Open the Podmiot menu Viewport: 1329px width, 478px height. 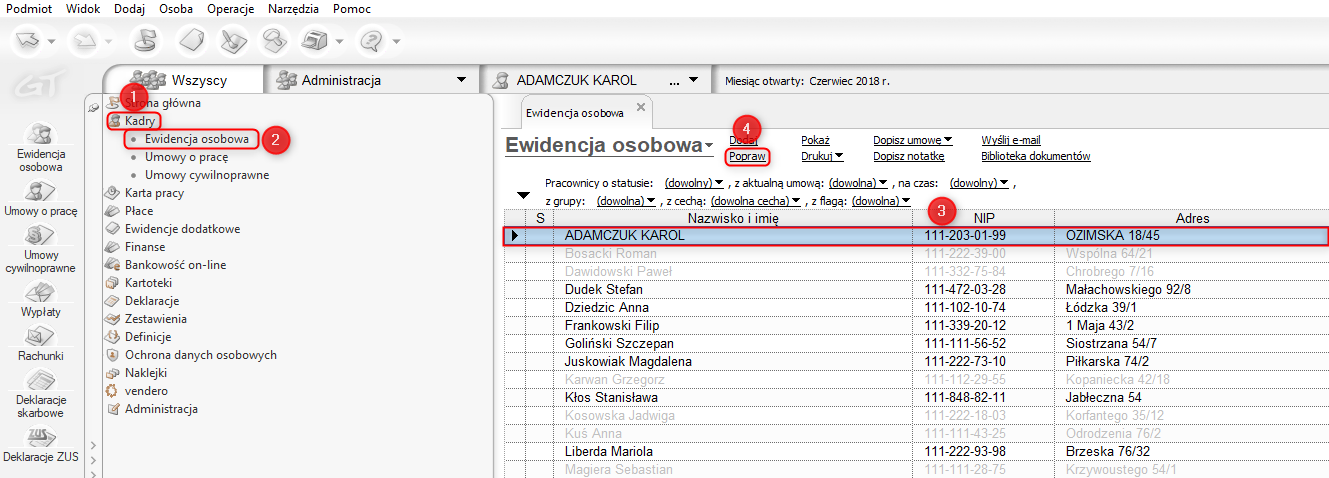click(x=28, y=9)
